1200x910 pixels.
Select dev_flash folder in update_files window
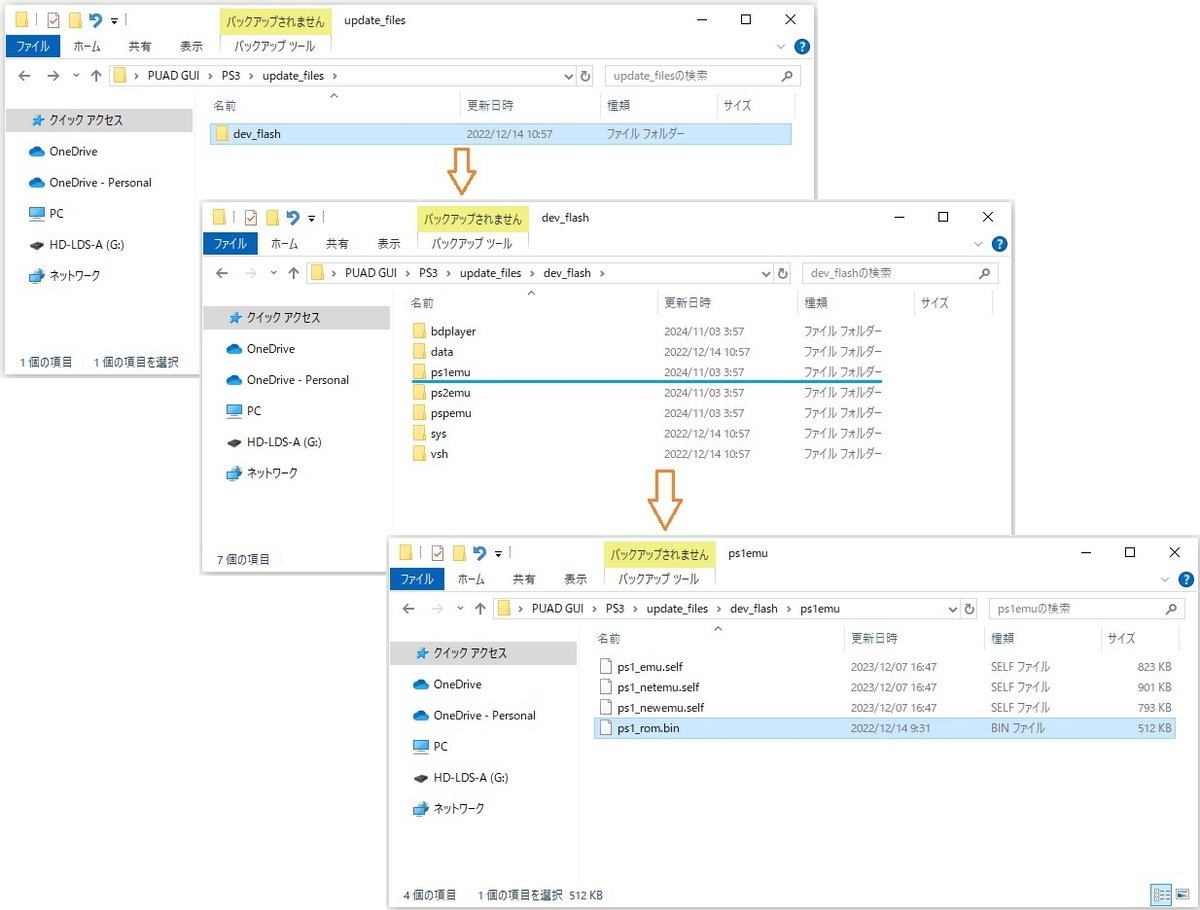(x=500, y=134)
